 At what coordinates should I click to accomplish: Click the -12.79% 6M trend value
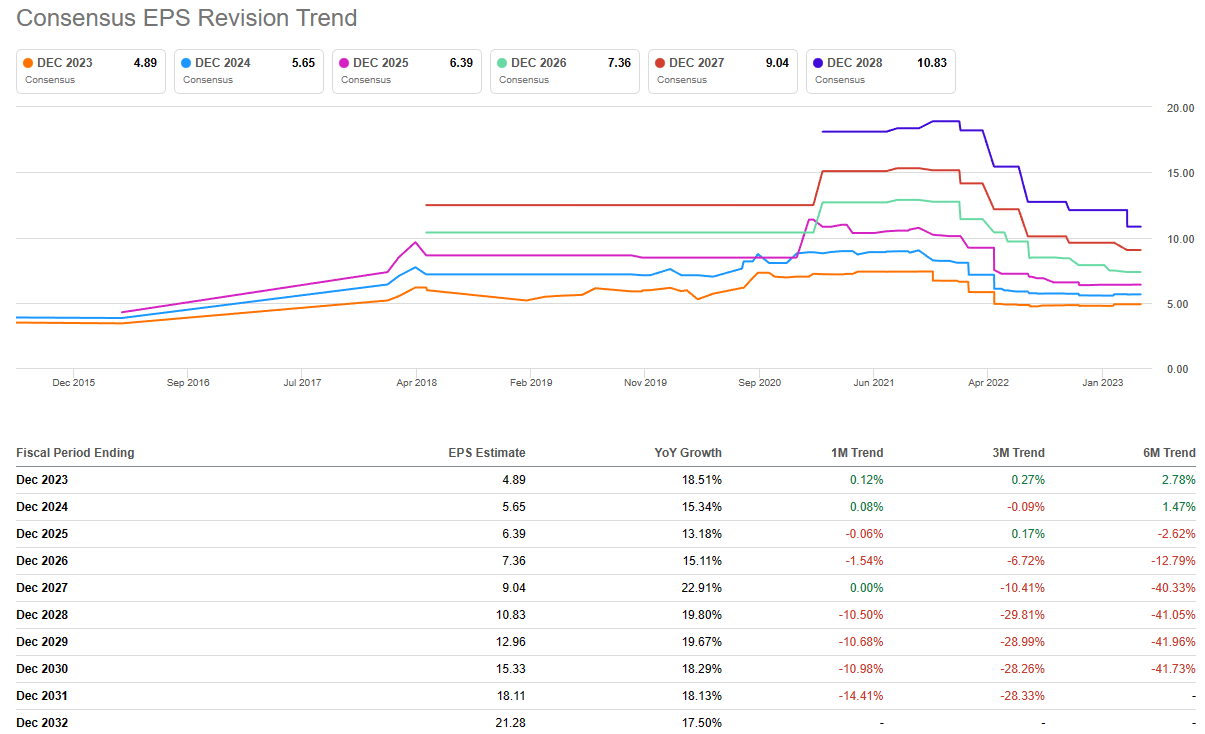pos(1173,561)
